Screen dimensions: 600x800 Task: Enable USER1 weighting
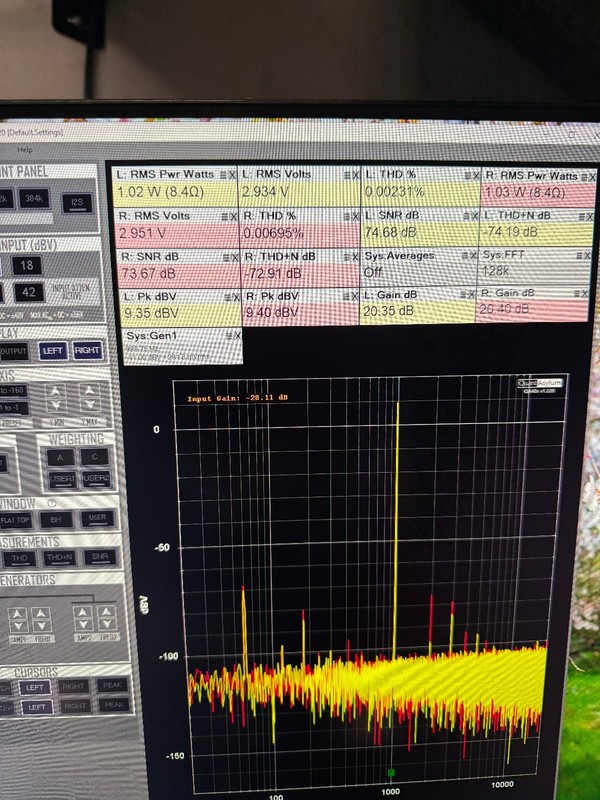point(63,480)
